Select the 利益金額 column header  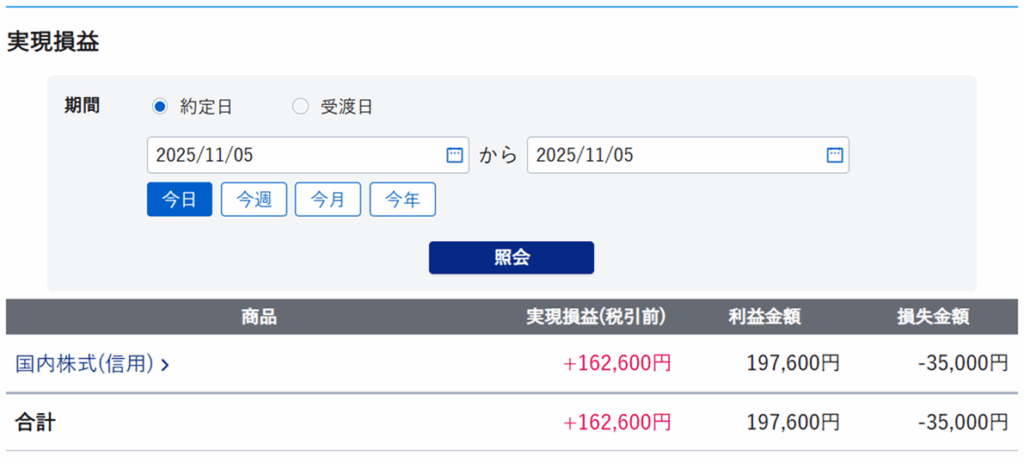point(765,318)
